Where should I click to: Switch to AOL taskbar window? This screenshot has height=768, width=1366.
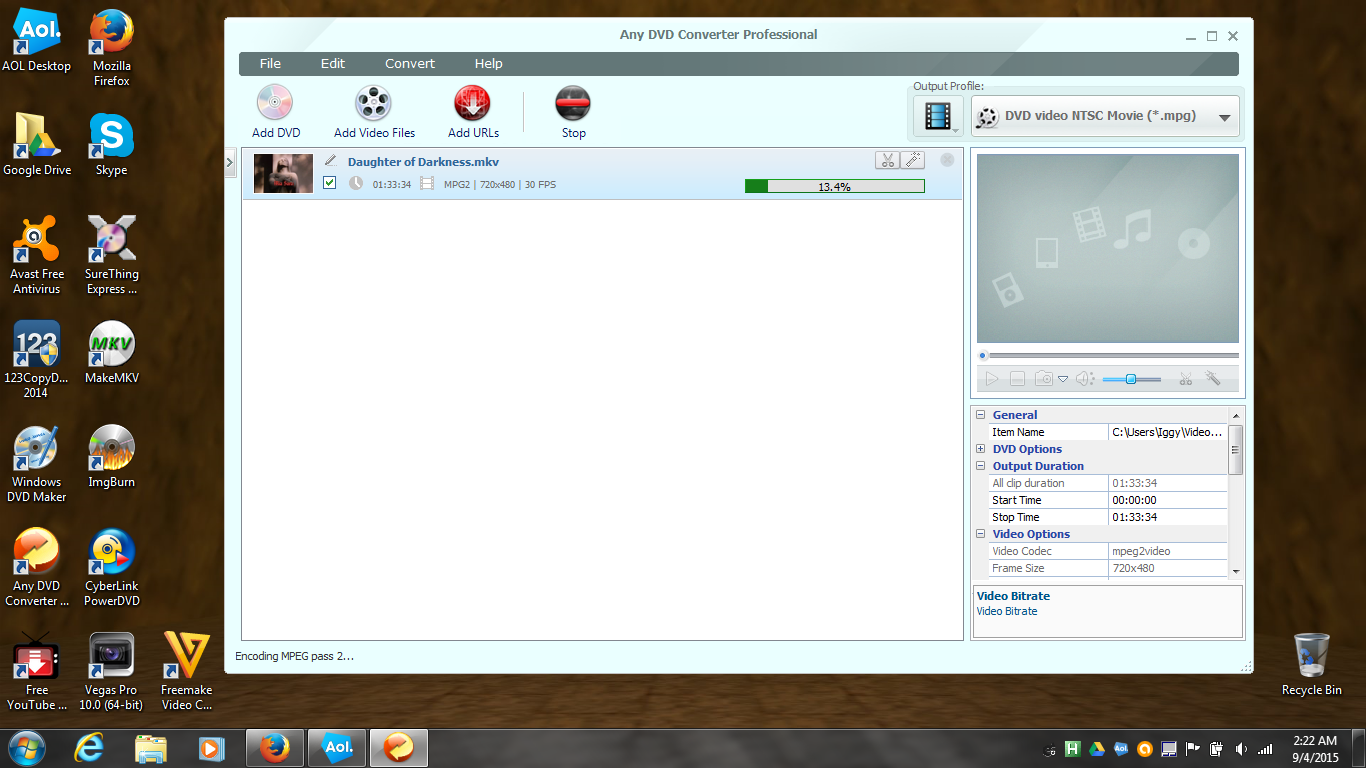pyautogui.click(x=337, y=747)
